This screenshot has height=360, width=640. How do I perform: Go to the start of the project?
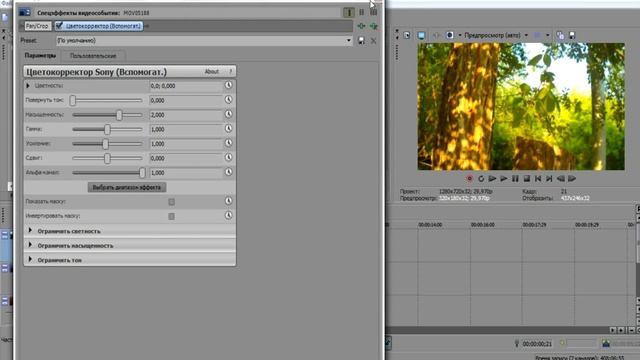coord(538,178)
